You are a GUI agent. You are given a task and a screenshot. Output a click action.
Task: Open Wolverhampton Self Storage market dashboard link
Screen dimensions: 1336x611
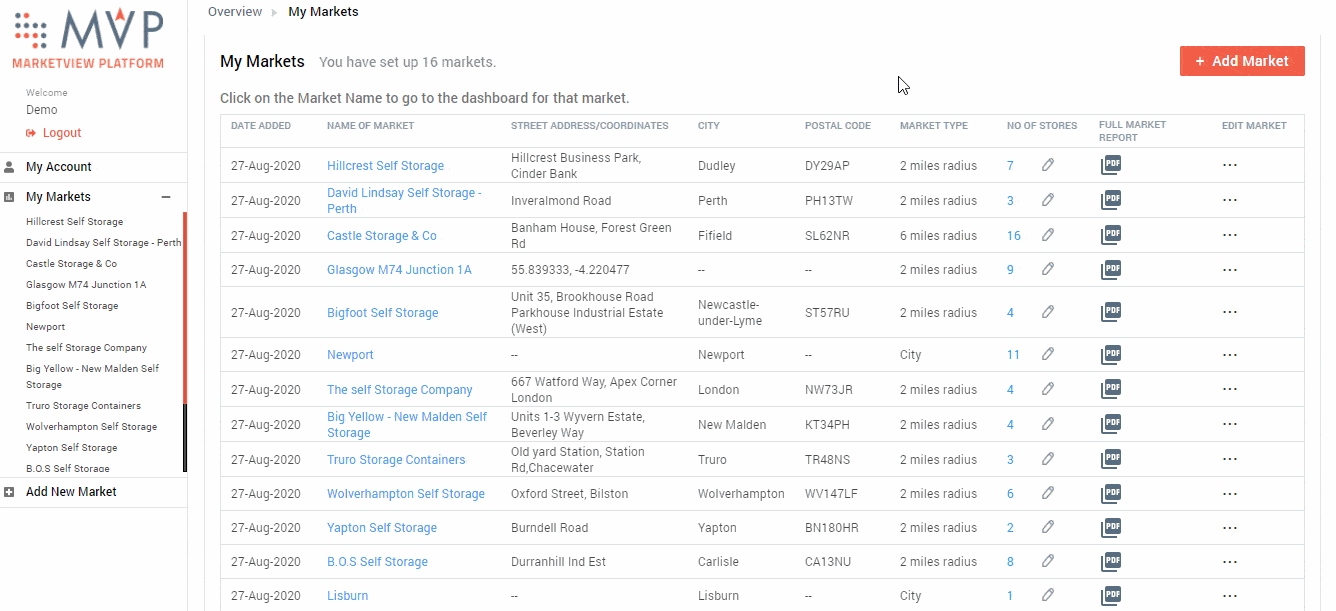pos(406,494)
